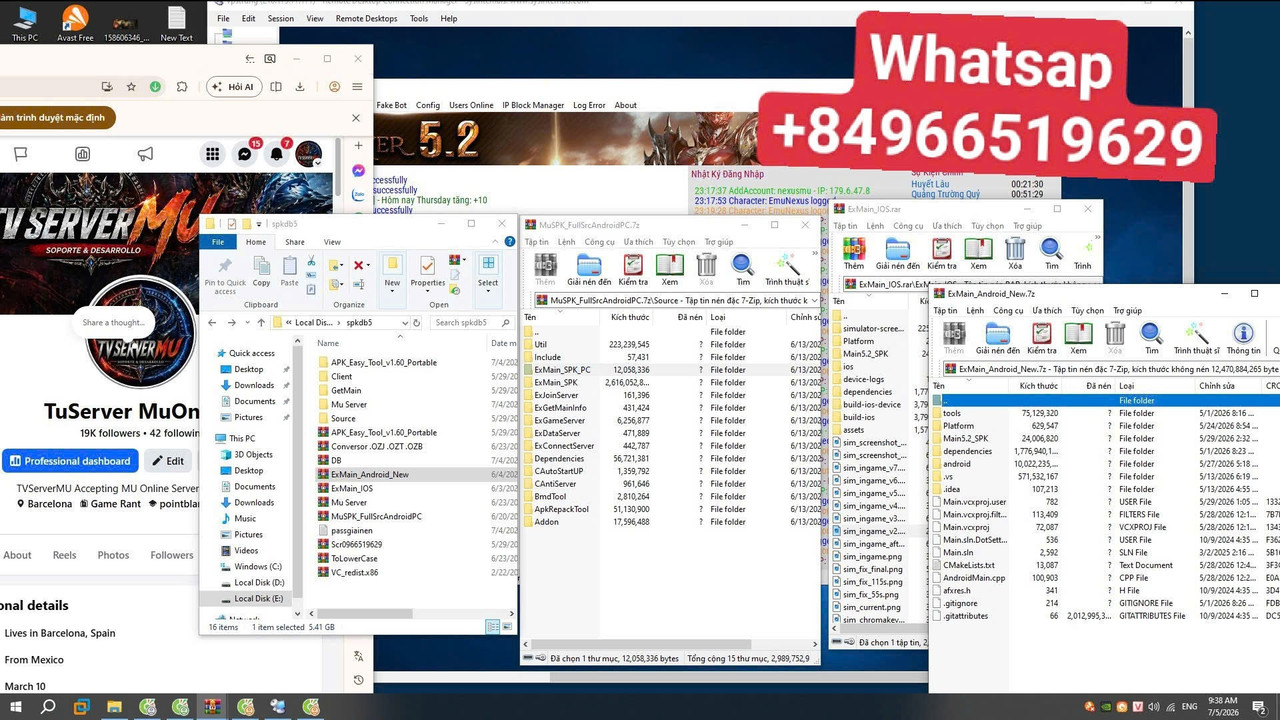Open Facebook notifications bell icon
This screenshot has height=720, width=1280.
click(x=277, y=154)
